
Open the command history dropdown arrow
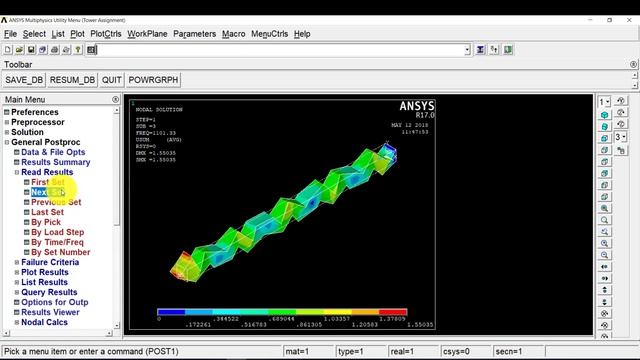coord(467,50)
